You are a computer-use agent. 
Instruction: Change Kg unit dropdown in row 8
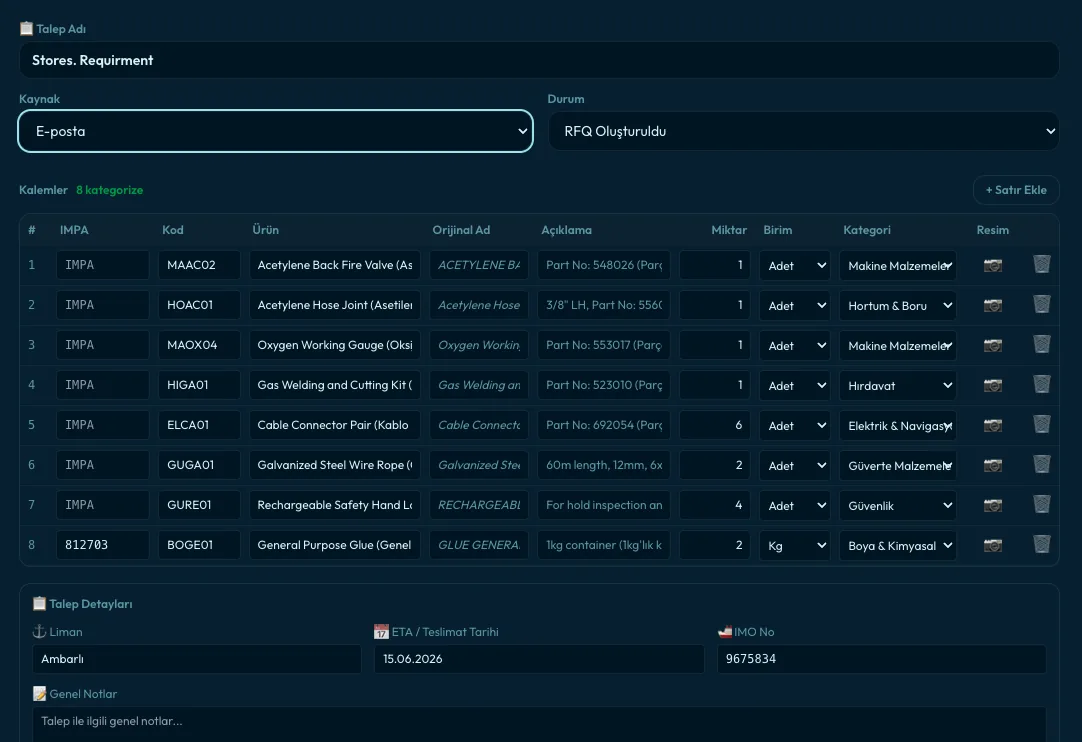pos(795,545)
